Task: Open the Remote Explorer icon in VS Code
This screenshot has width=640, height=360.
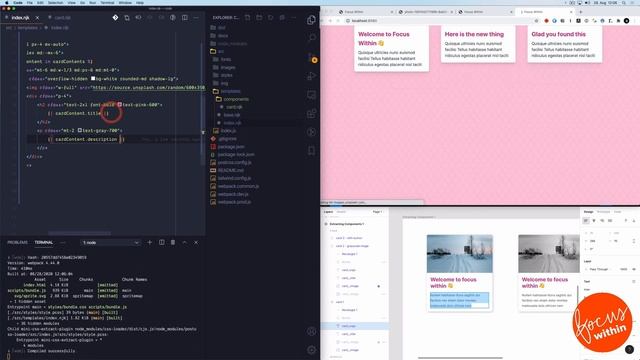Action: pos(311,95)
